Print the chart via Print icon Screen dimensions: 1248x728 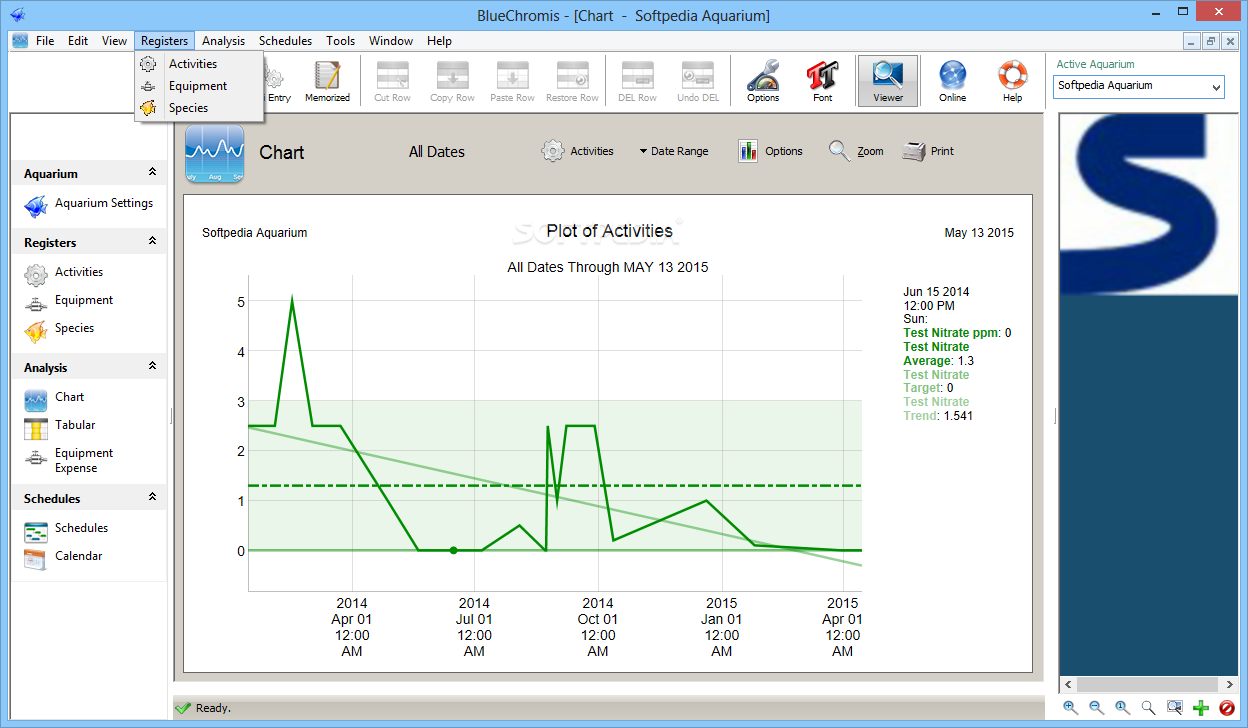928,151
